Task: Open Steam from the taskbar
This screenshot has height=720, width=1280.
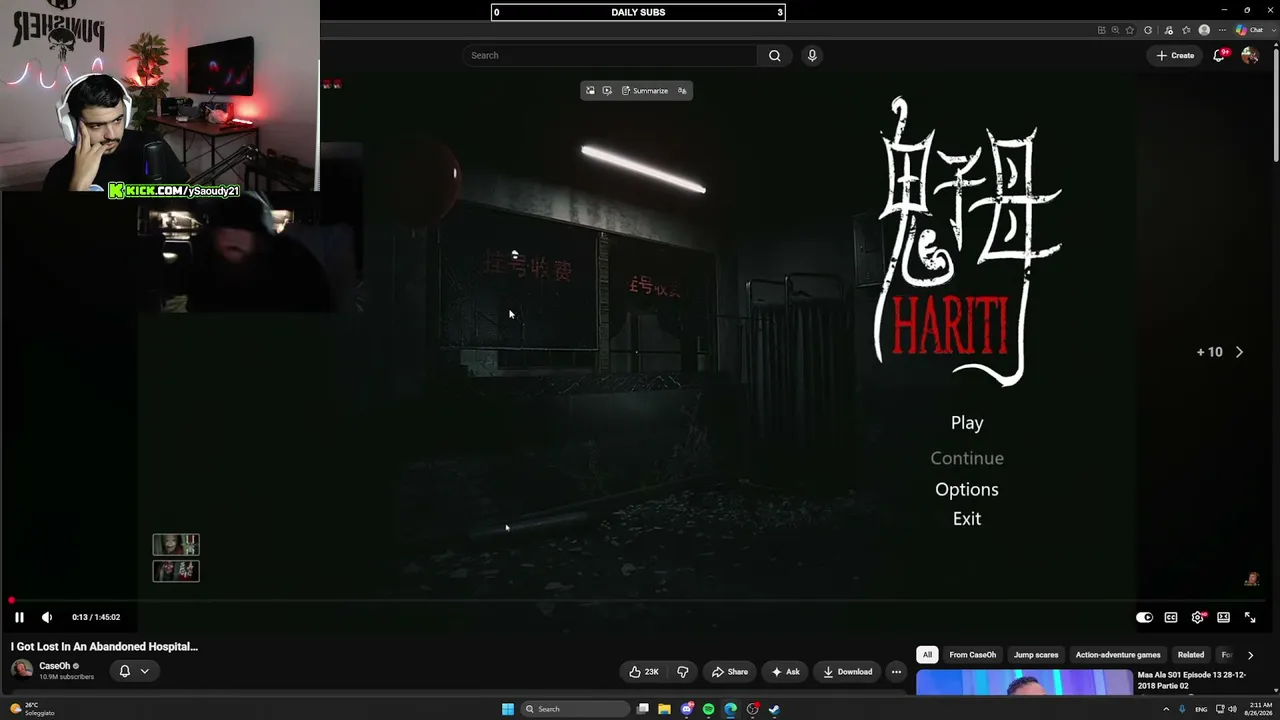Action: [774, 709]
